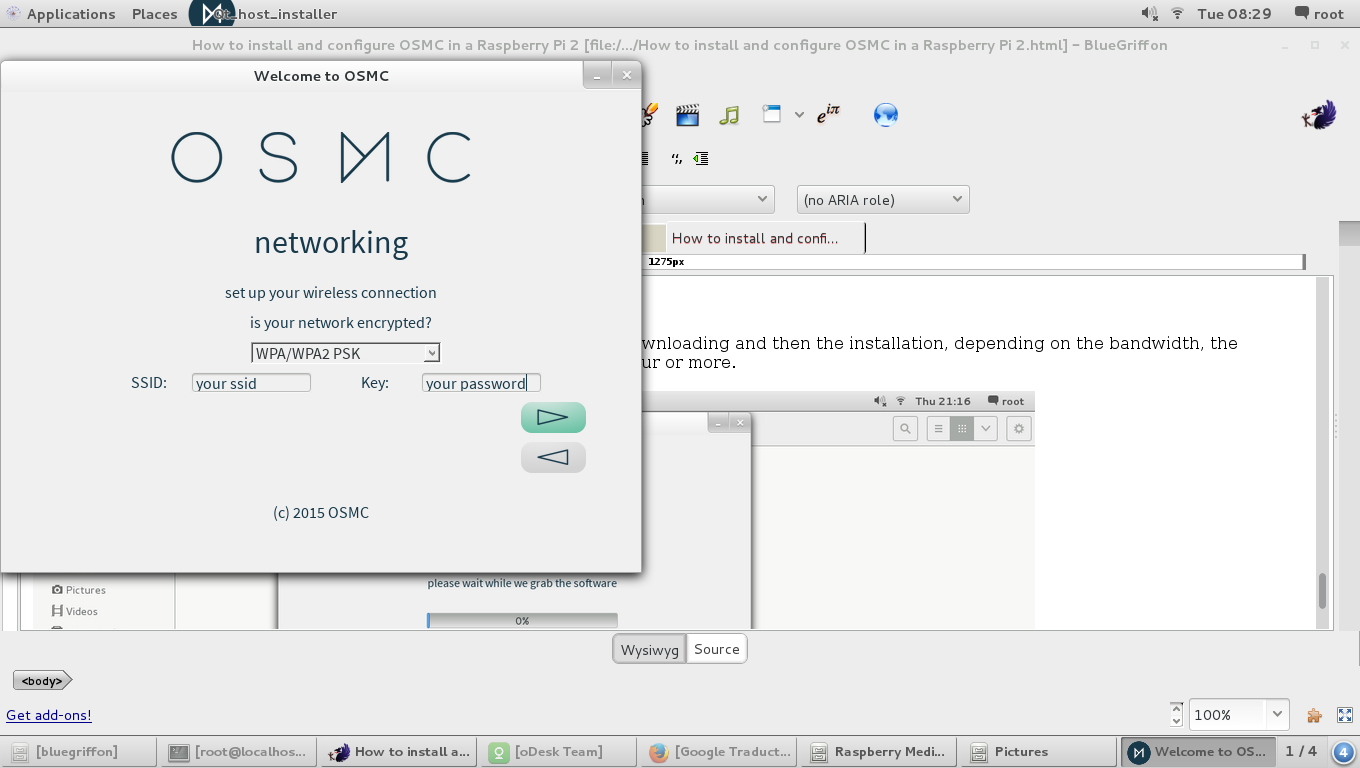This screenshot has width=1360, height=768.
Task: Switch to Welcome to OS... taskbar entry
Action: point(1198,752)
